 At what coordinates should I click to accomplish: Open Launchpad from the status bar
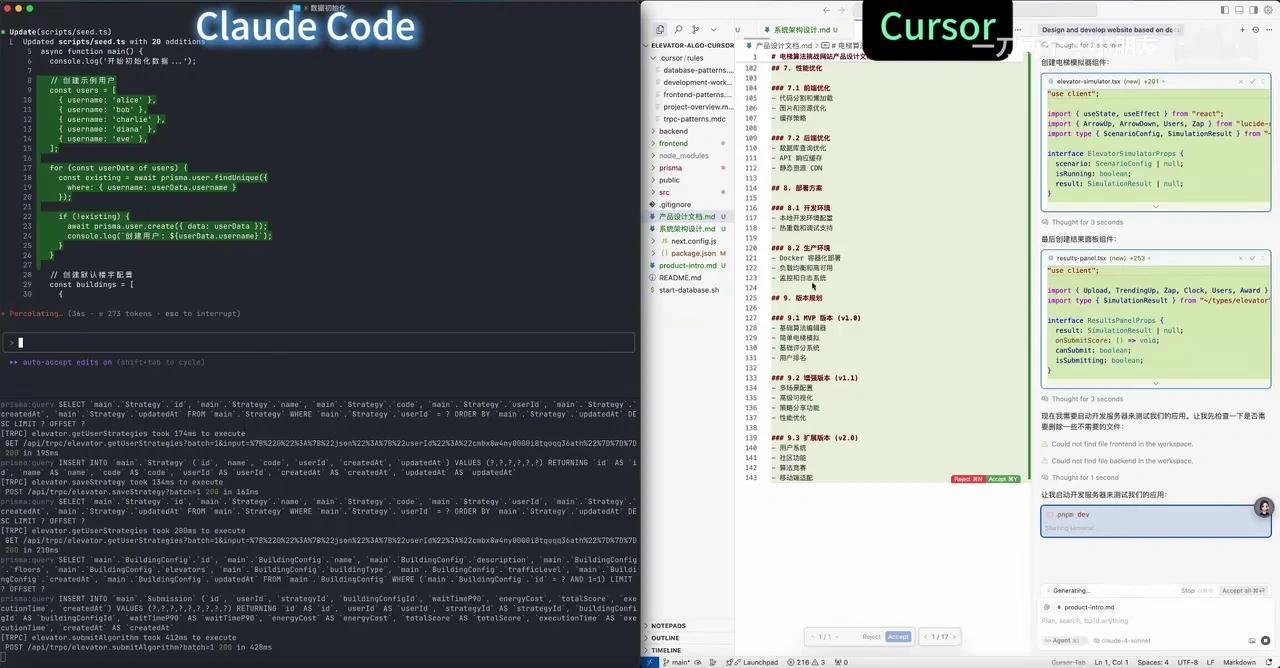click(x=759, y=661)
